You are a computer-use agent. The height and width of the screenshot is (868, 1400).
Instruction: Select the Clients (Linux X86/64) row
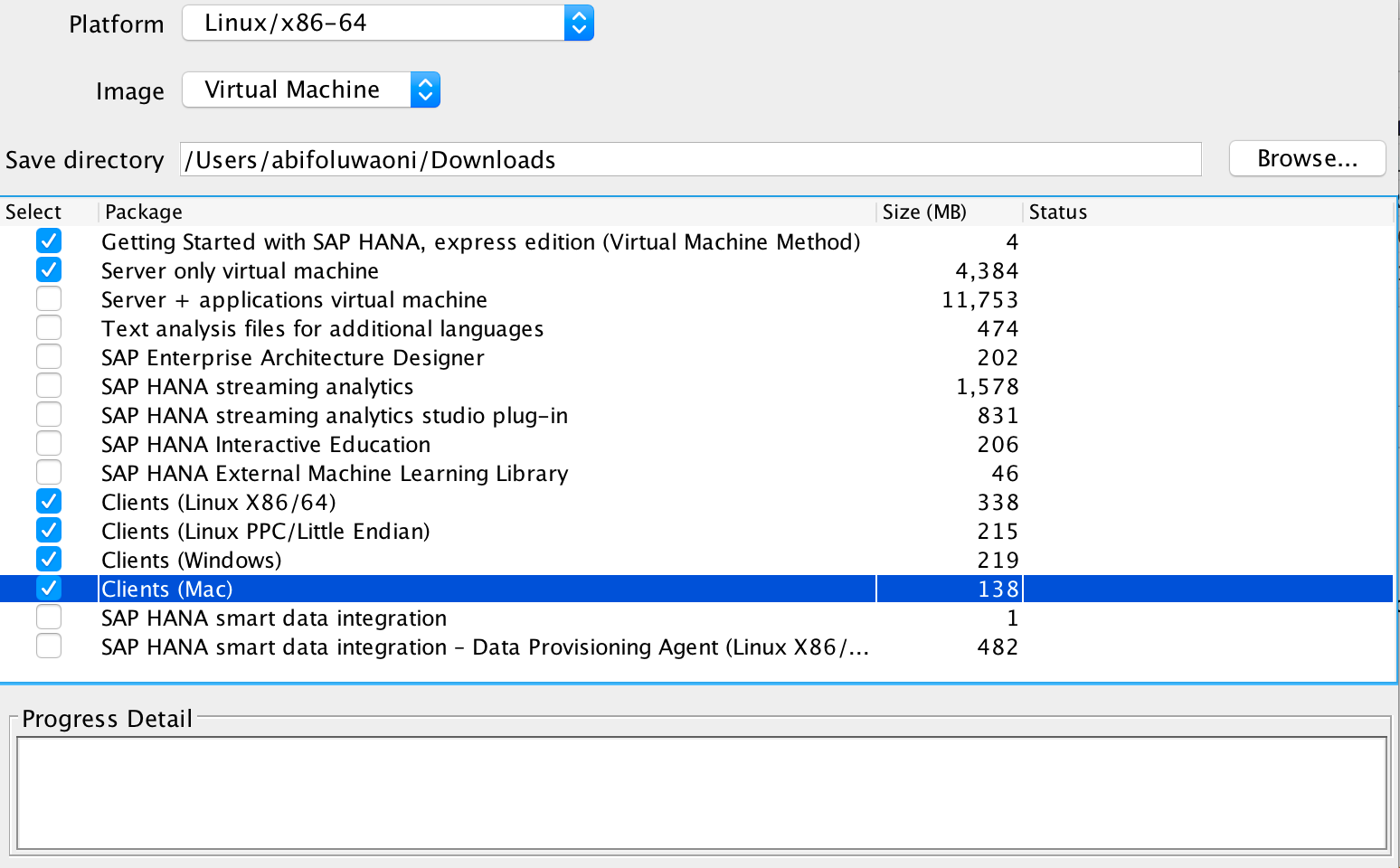696,502
